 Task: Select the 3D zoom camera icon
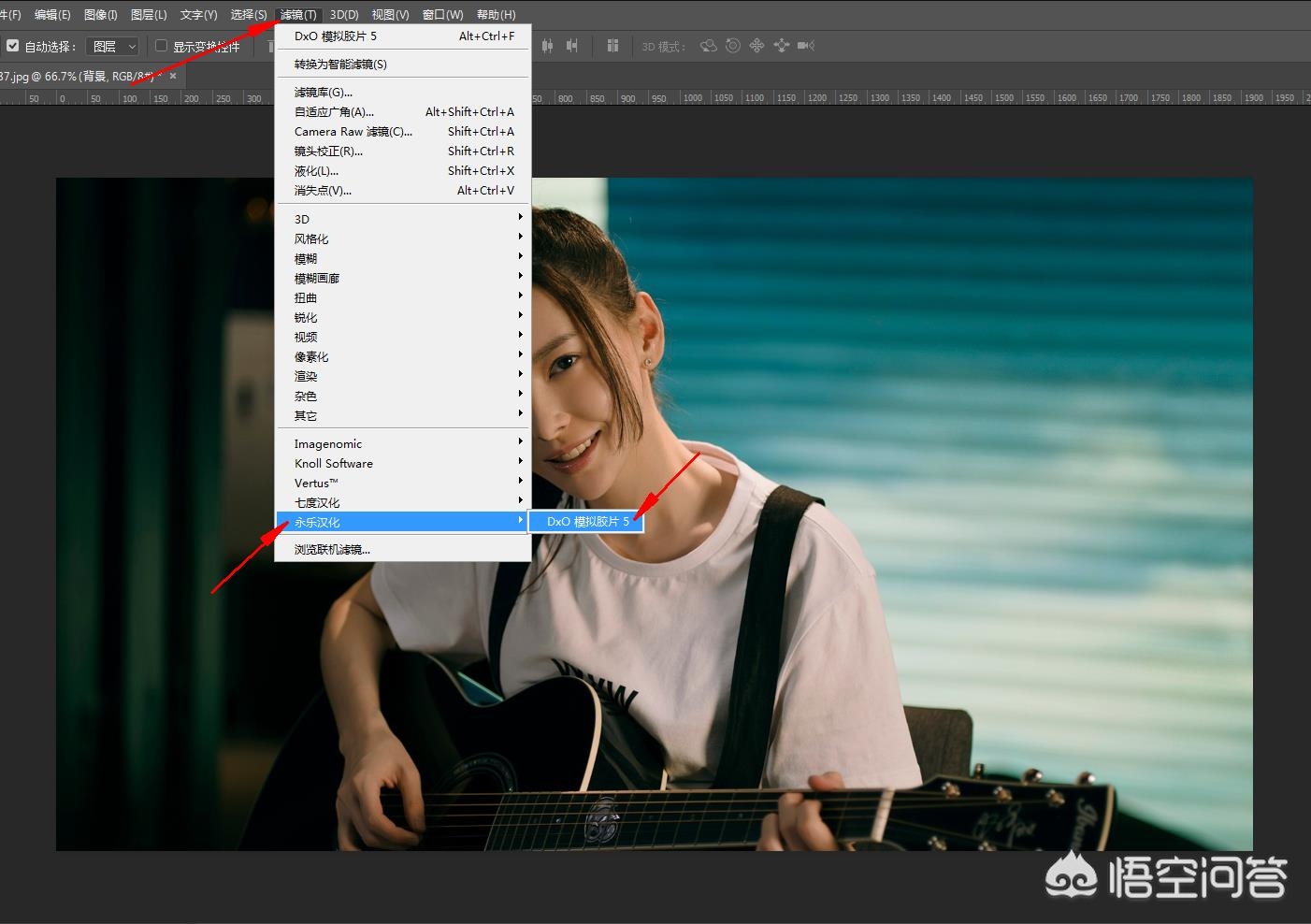[805, 46]
